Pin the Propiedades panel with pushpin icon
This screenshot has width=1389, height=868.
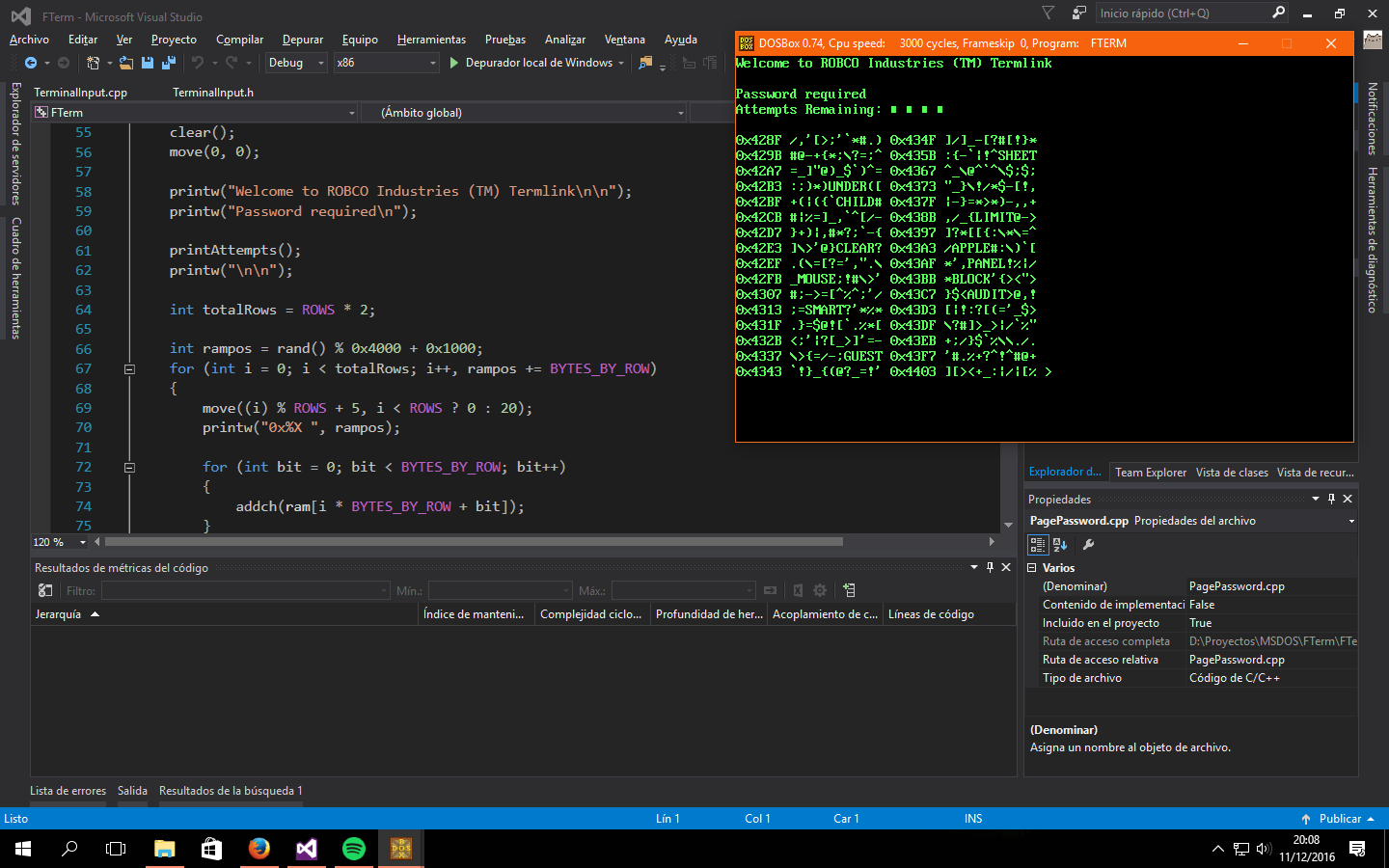[x=1331, y=499]
